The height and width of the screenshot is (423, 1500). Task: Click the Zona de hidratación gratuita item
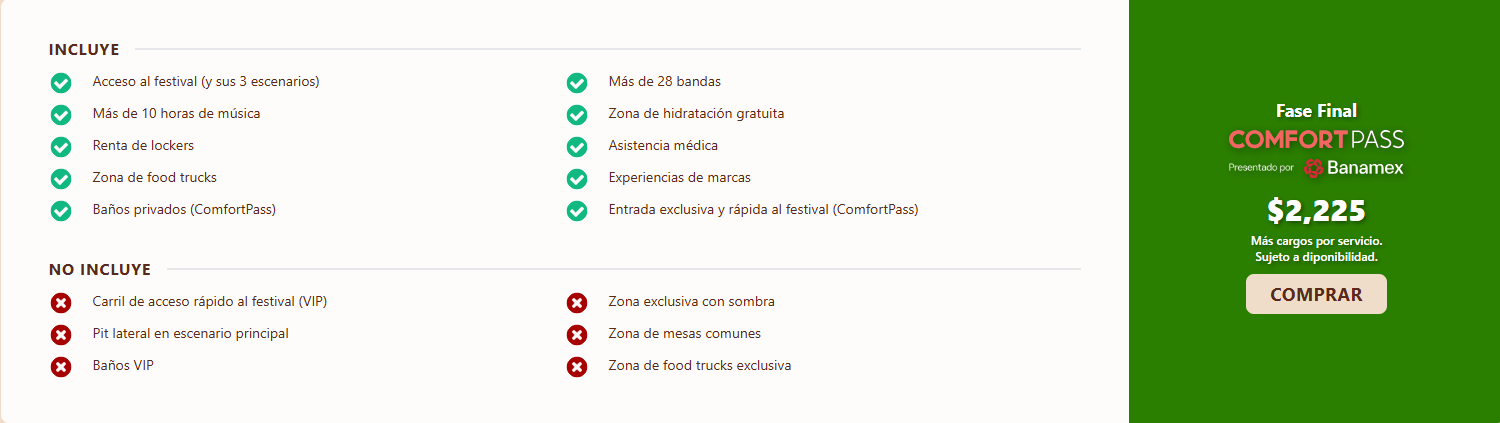pos(696,113)
